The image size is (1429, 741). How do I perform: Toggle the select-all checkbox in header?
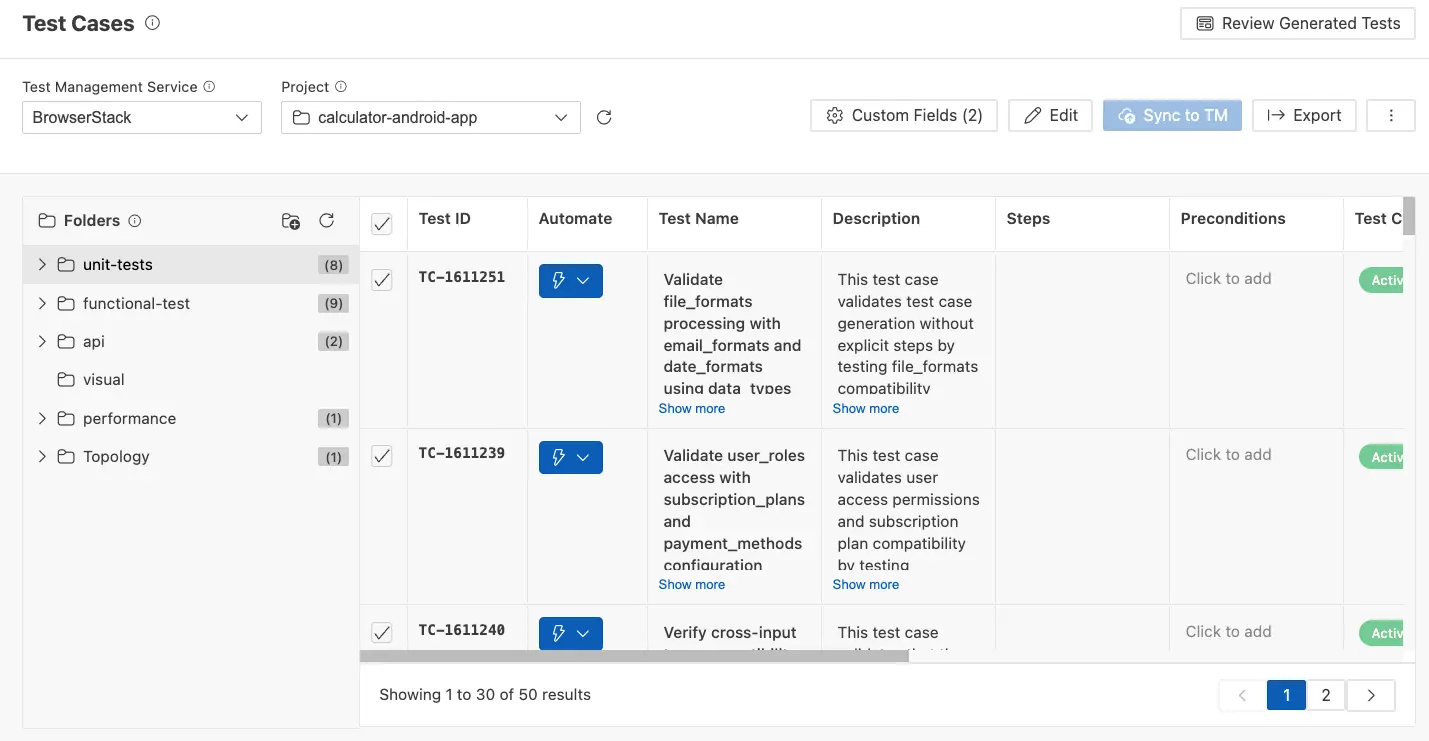tap(381, 224)
